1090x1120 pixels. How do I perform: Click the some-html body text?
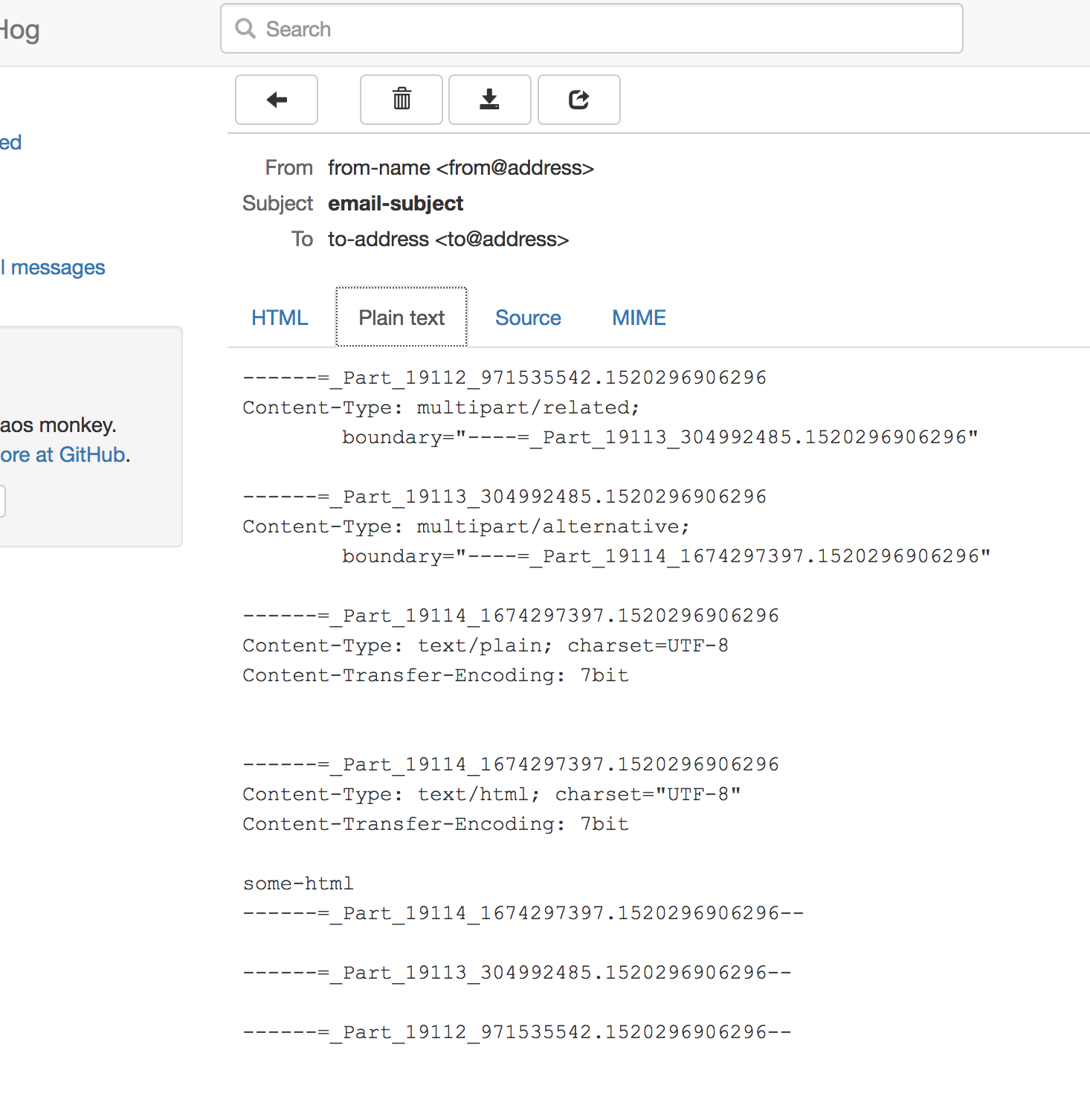[297, 884]
